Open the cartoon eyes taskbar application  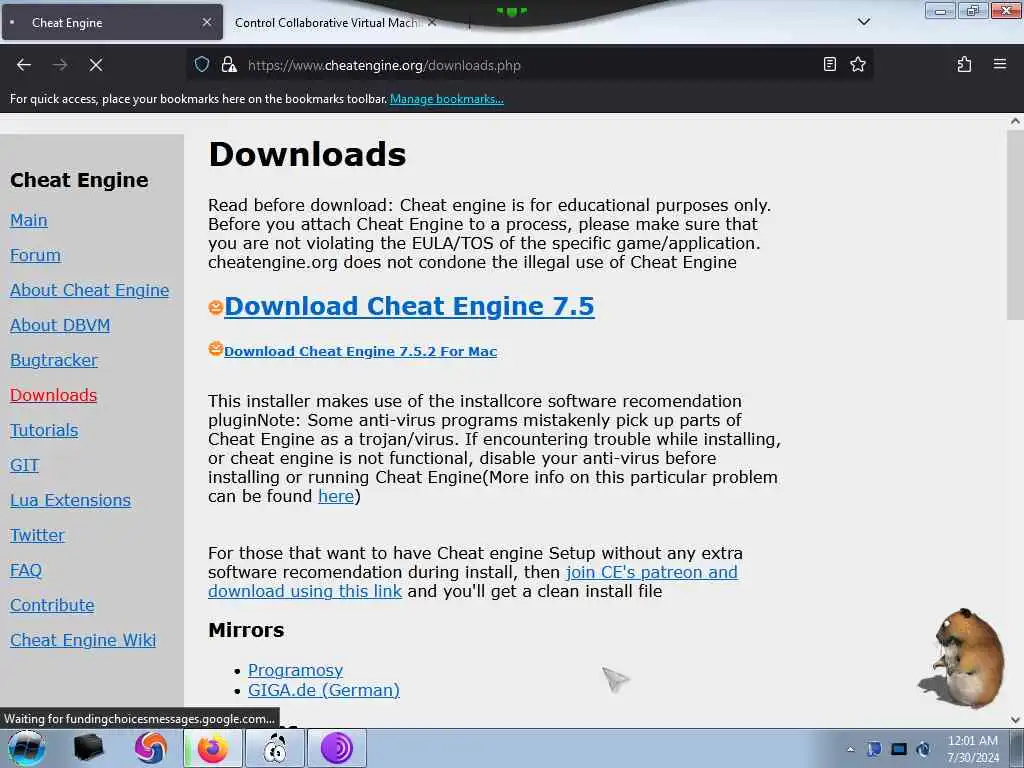coord(275,748)
